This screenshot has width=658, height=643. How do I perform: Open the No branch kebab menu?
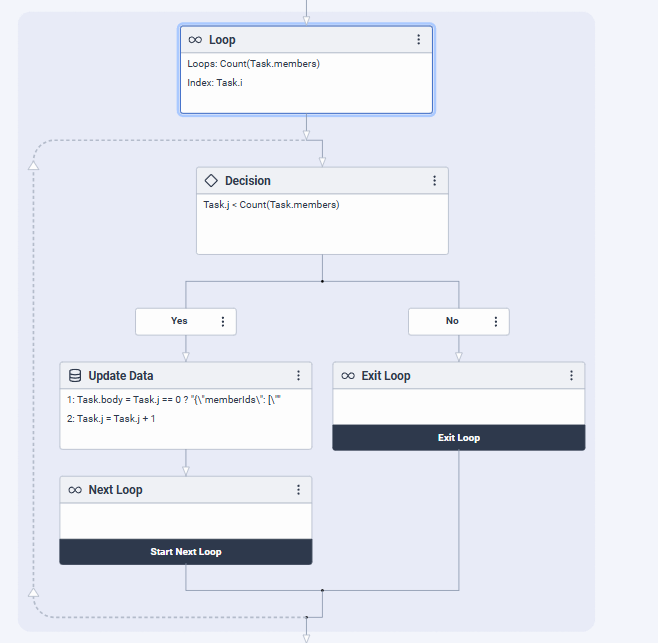tap(495, 322)
